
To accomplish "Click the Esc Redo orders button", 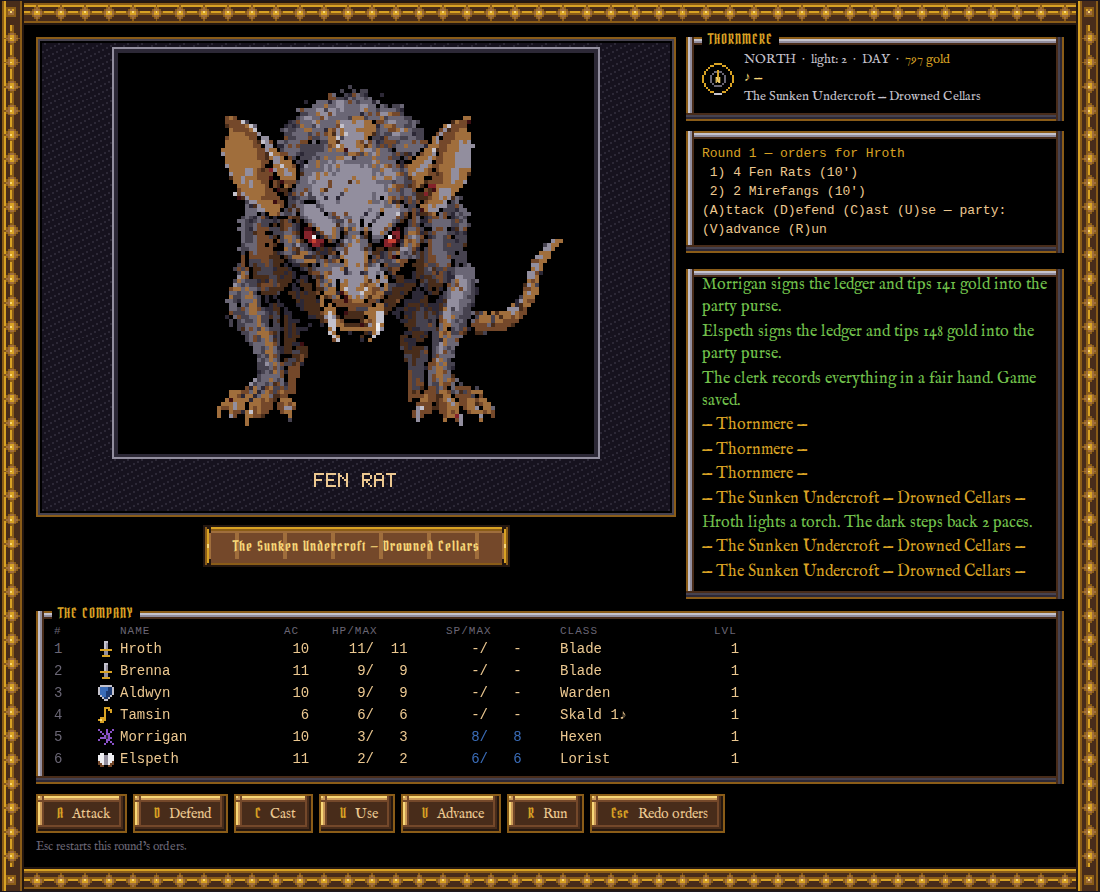I will coord(657,813).
